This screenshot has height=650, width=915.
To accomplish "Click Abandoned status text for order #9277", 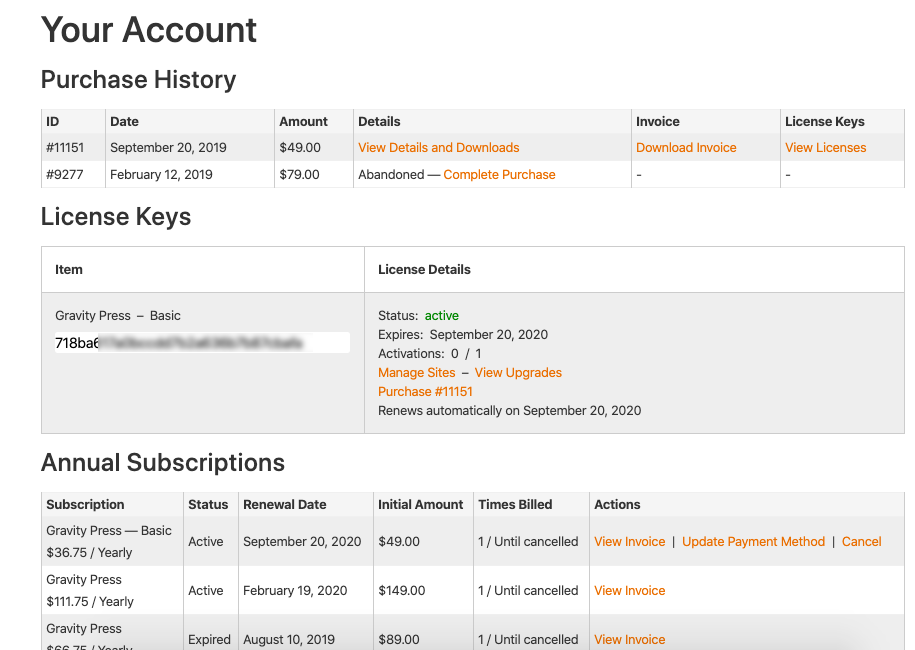I will [391, 174].
